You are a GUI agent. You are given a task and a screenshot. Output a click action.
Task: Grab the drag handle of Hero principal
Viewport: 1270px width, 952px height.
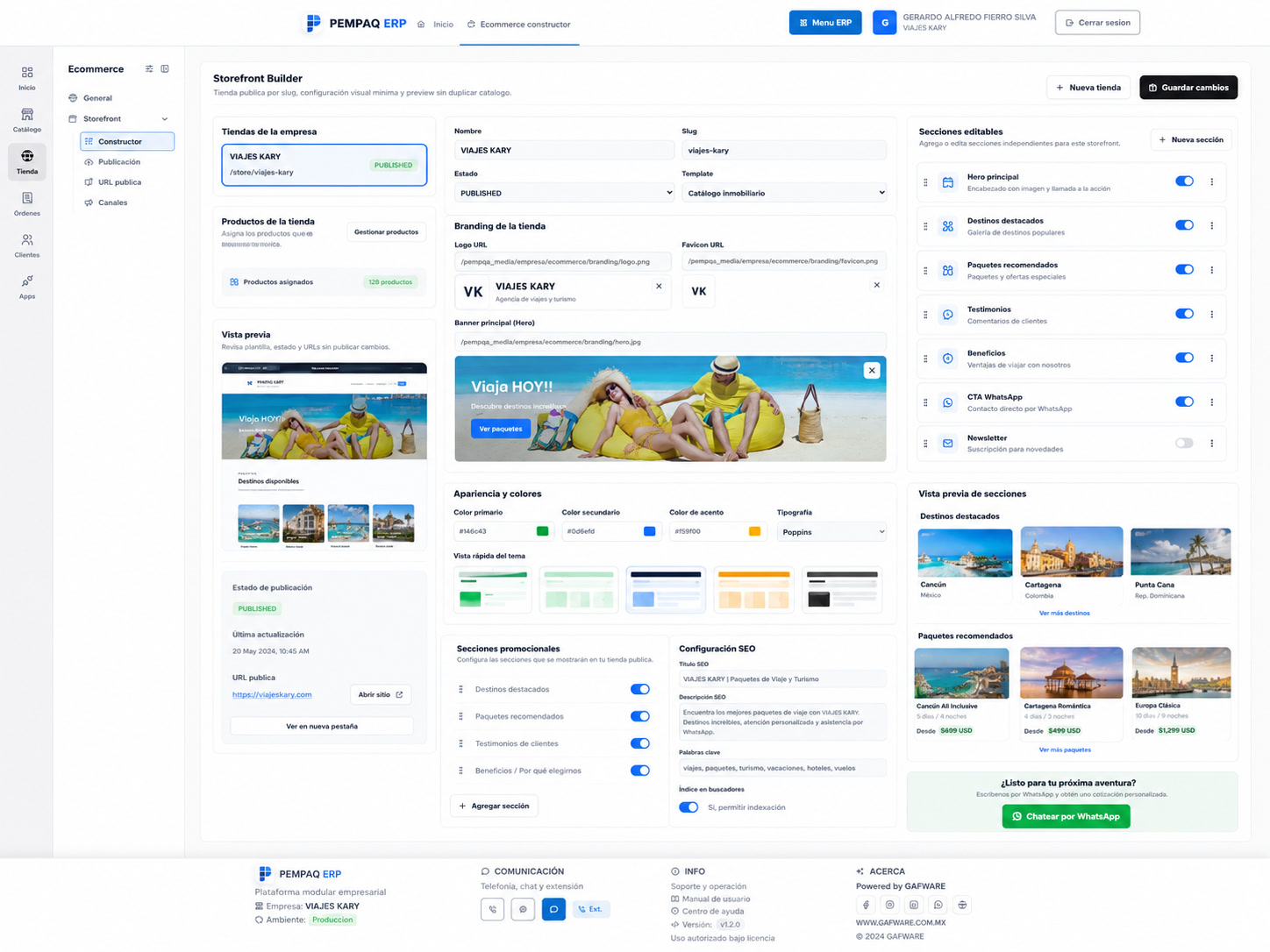(925, 182)
